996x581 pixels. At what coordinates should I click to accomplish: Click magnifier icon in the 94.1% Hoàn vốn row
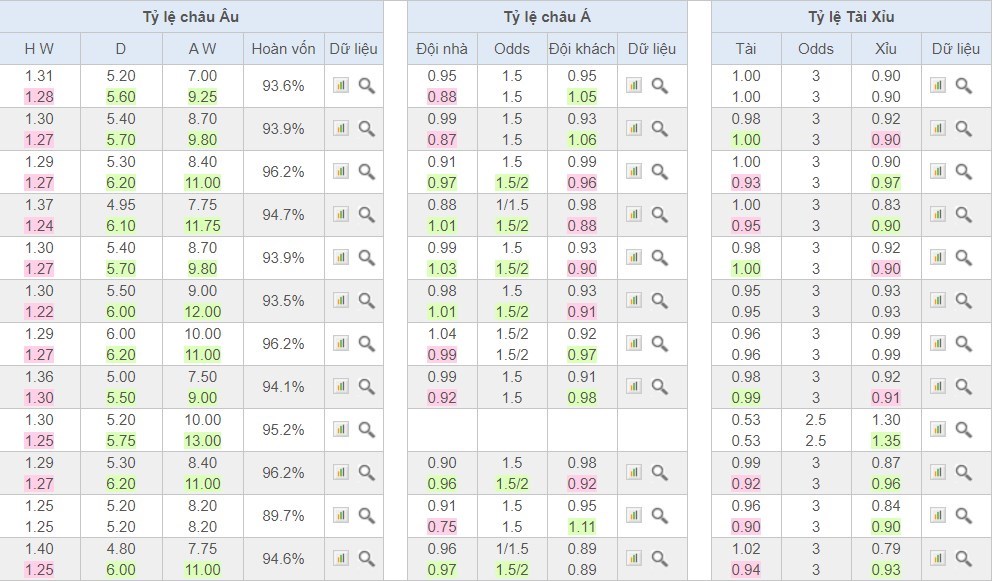point(367,387)
